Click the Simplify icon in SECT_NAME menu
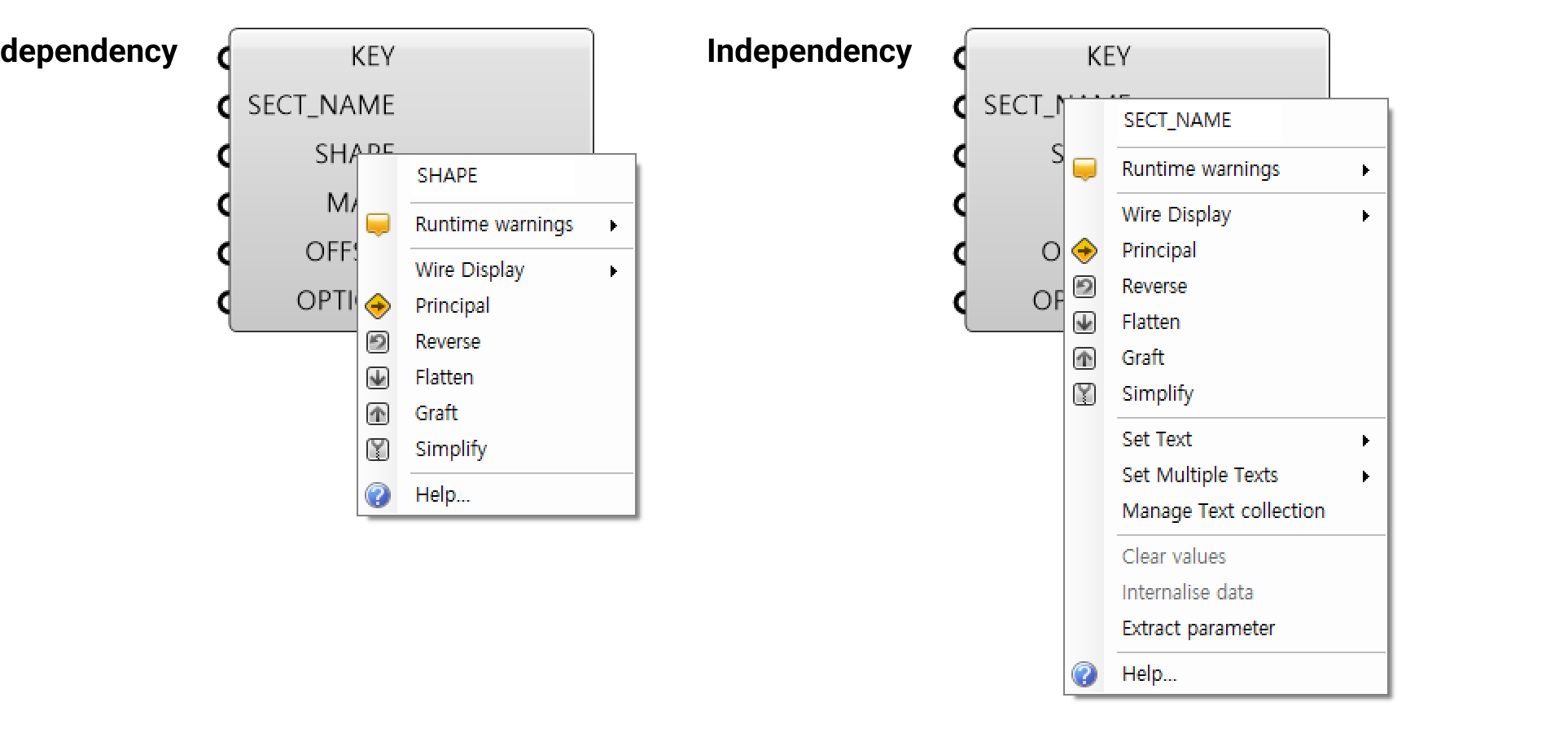Image resolution: width=1568 pixels, height=733 pixels. pos(1084,394)
